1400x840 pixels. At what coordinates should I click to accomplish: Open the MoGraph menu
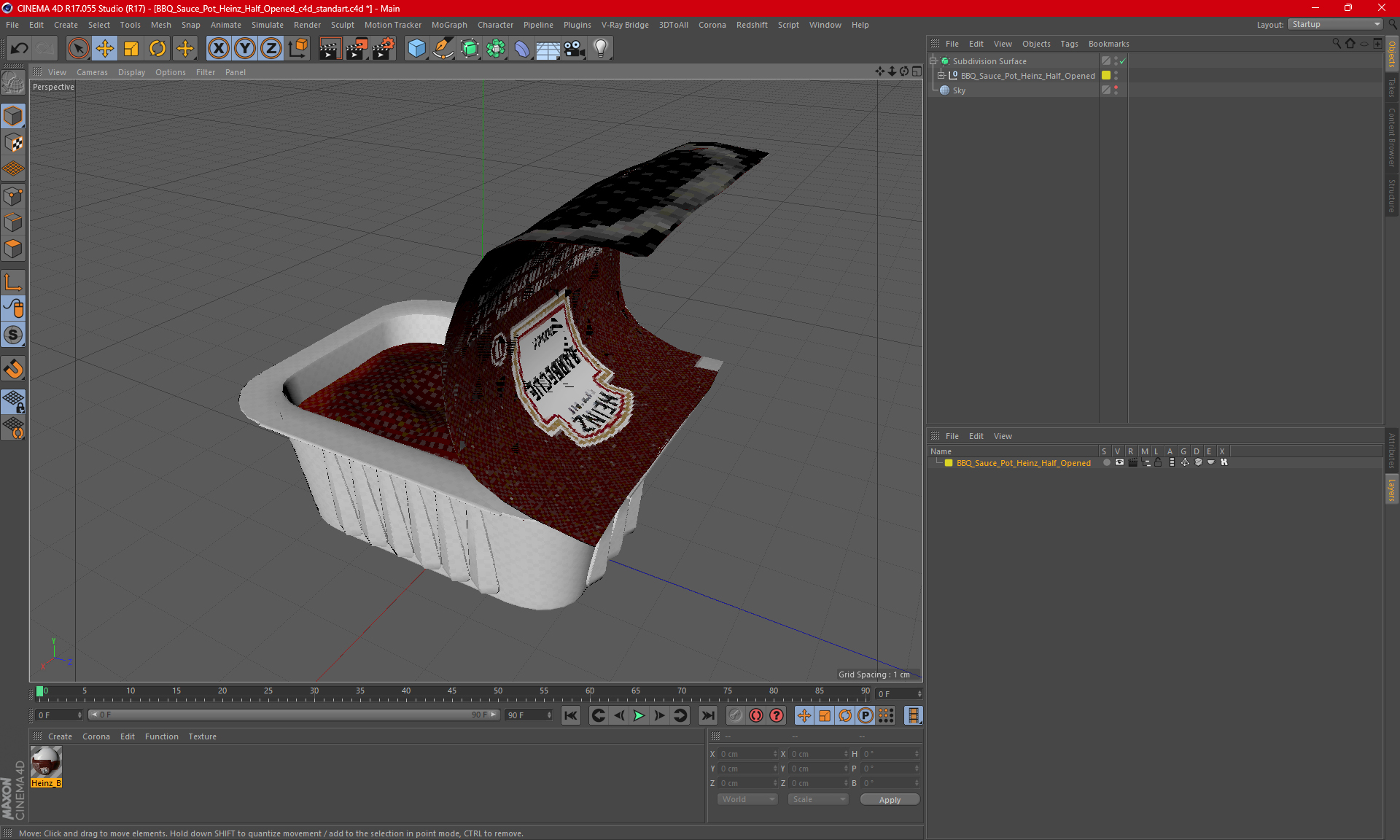449,25
